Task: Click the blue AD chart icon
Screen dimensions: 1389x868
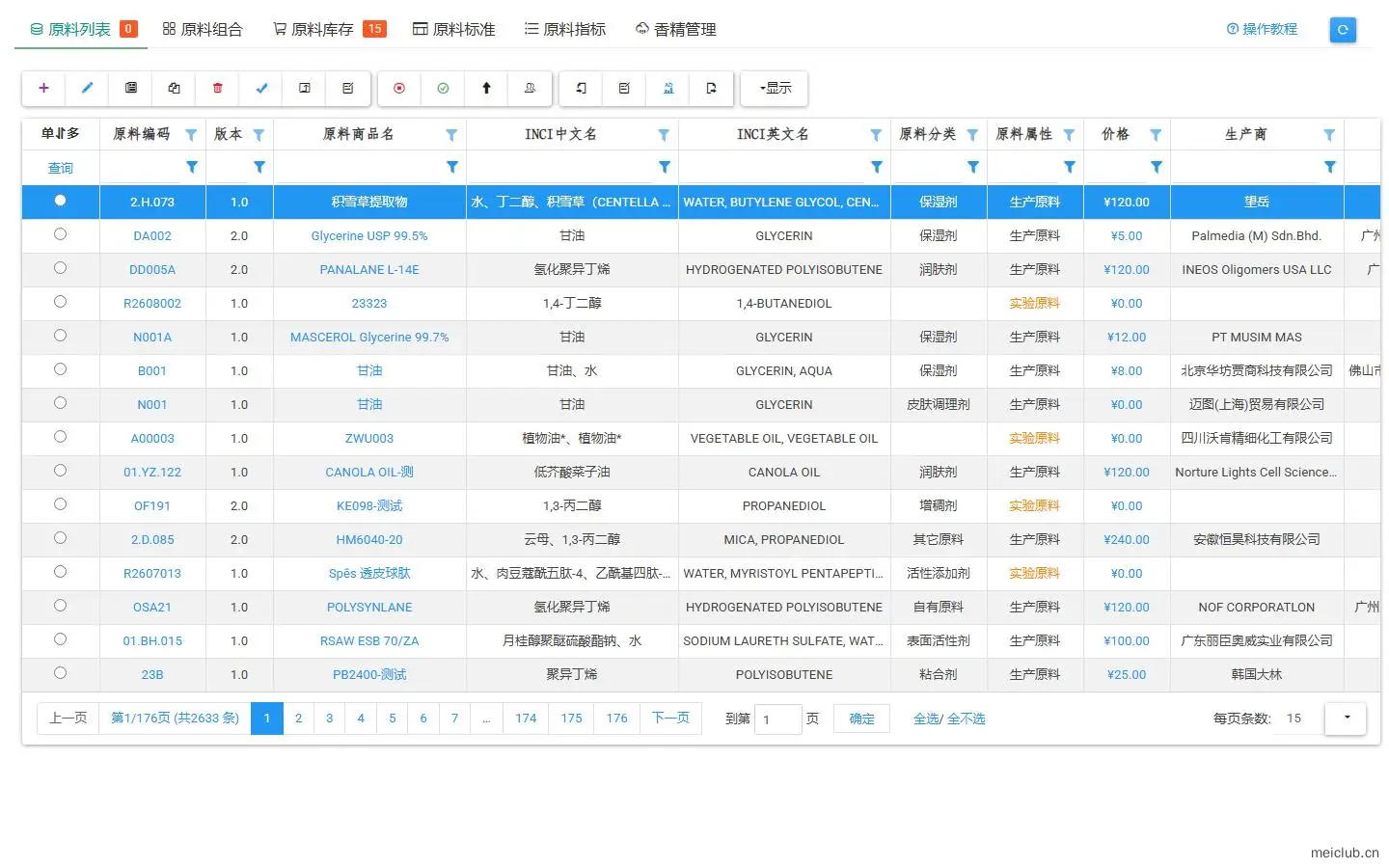Action: point(668,88)
